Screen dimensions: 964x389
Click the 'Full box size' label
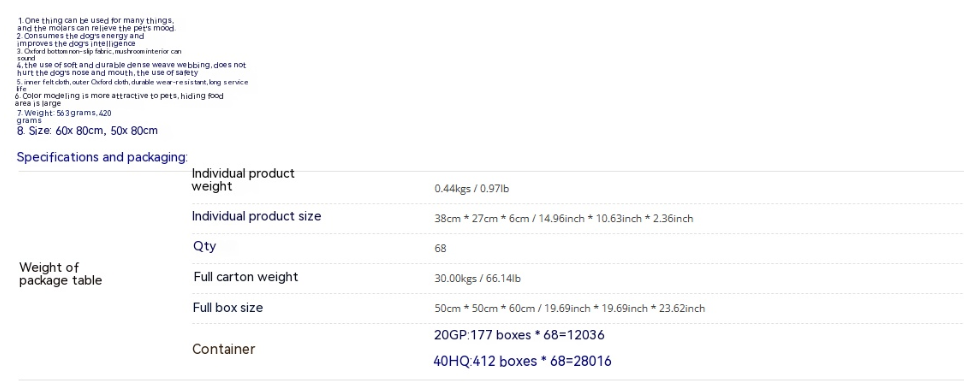coord(227,308)
